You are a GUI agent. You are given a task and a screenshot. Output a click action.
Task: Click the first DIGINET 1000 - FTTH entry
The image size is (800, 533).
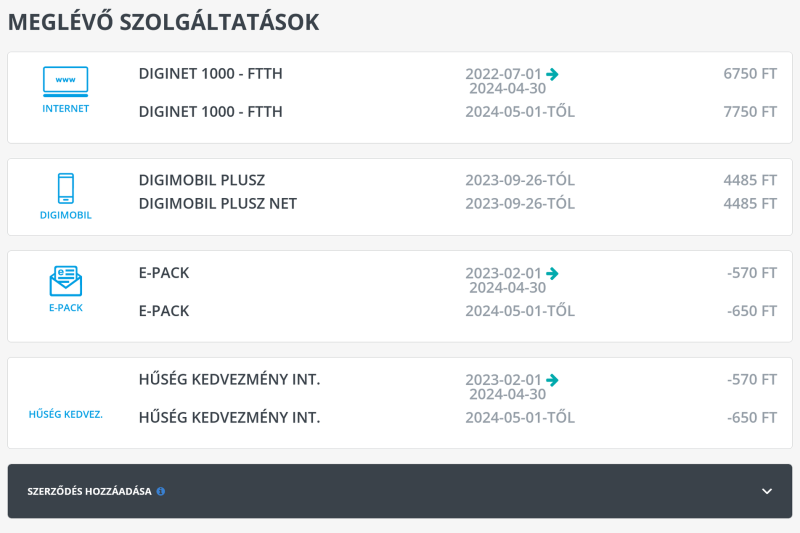click(210, 74)
